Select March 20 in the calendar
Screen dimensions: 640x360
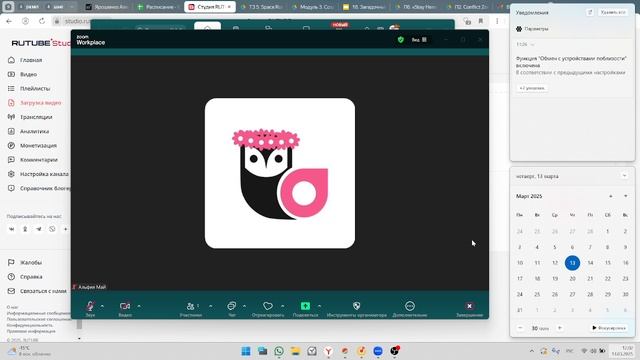572,278
